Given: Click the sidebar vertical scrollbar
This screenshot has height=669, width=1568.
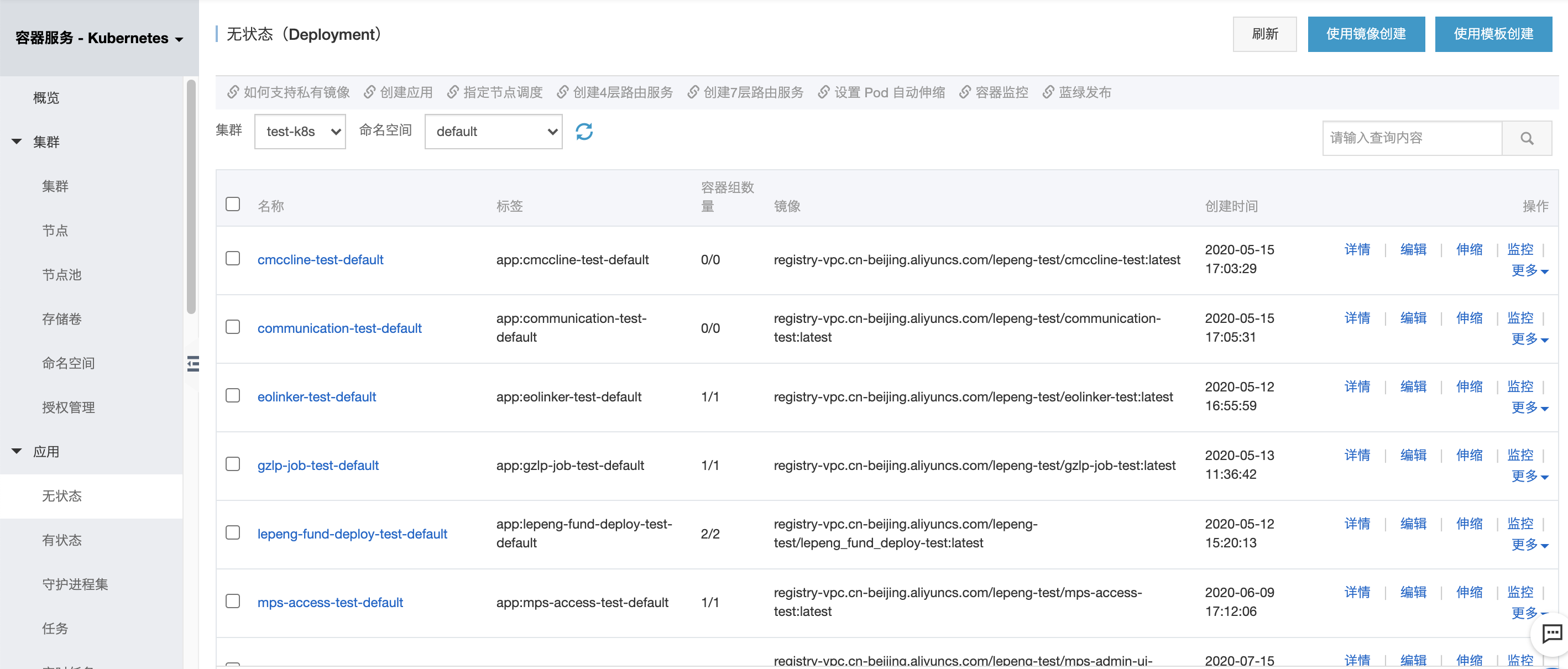Looking at the screenshot, I should 191,197.
